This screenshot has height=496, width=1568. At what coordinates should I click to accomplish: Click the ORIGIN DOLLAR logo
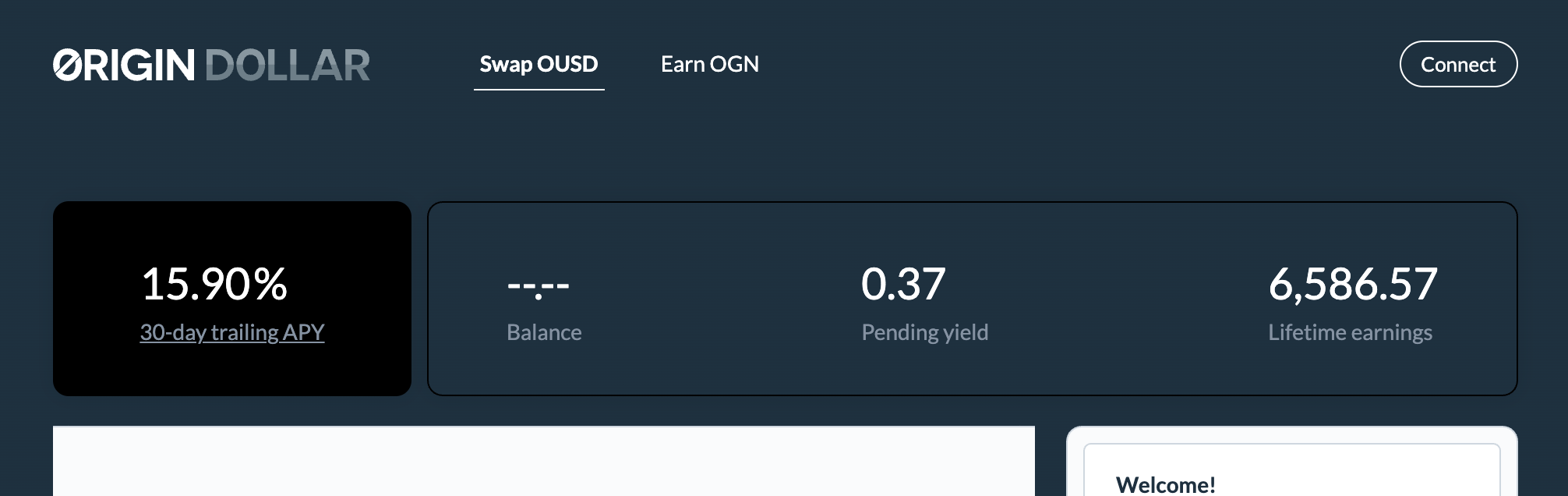210,66
